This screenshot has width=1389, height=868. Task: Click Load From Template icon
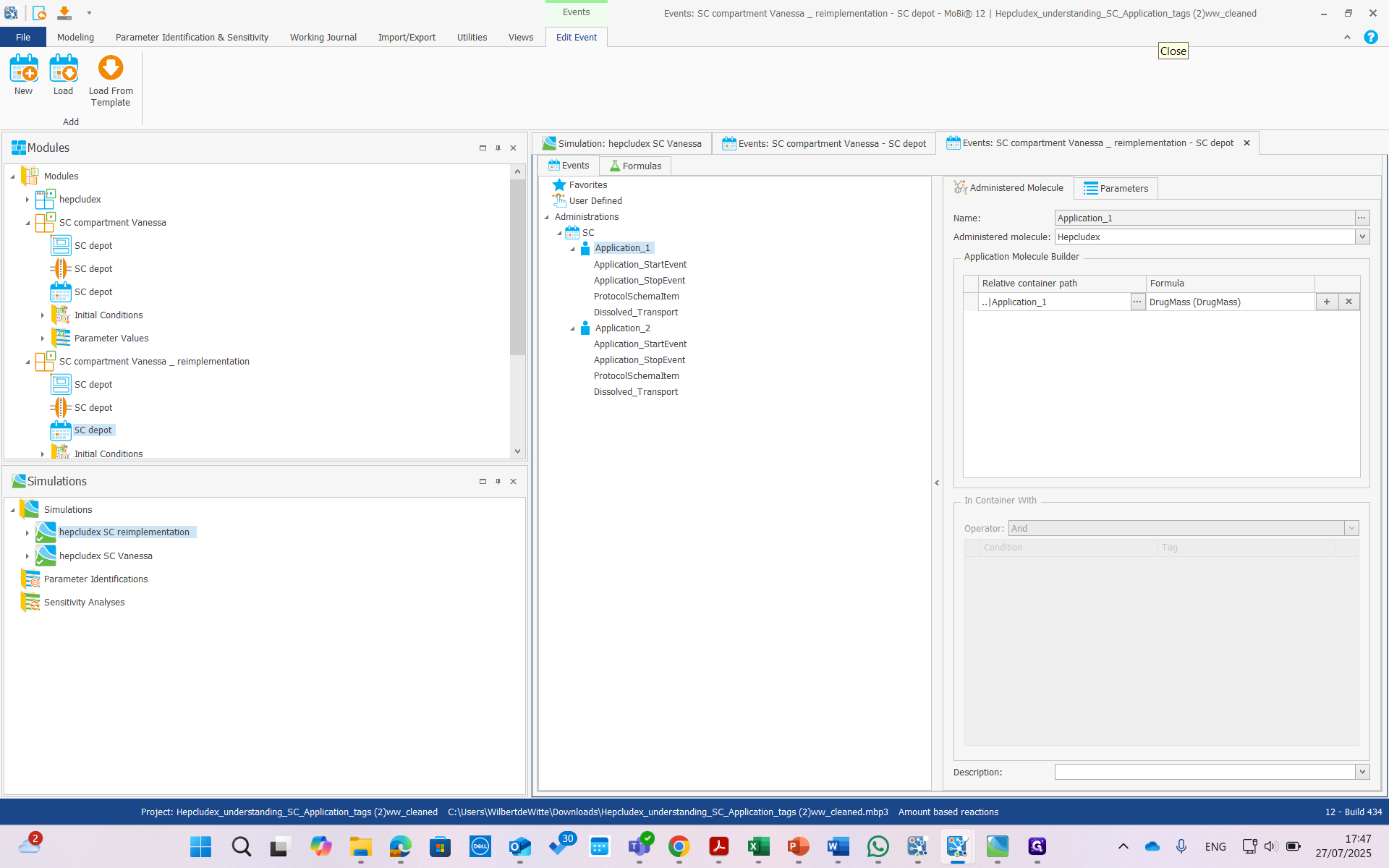click(x=111, y=69)
